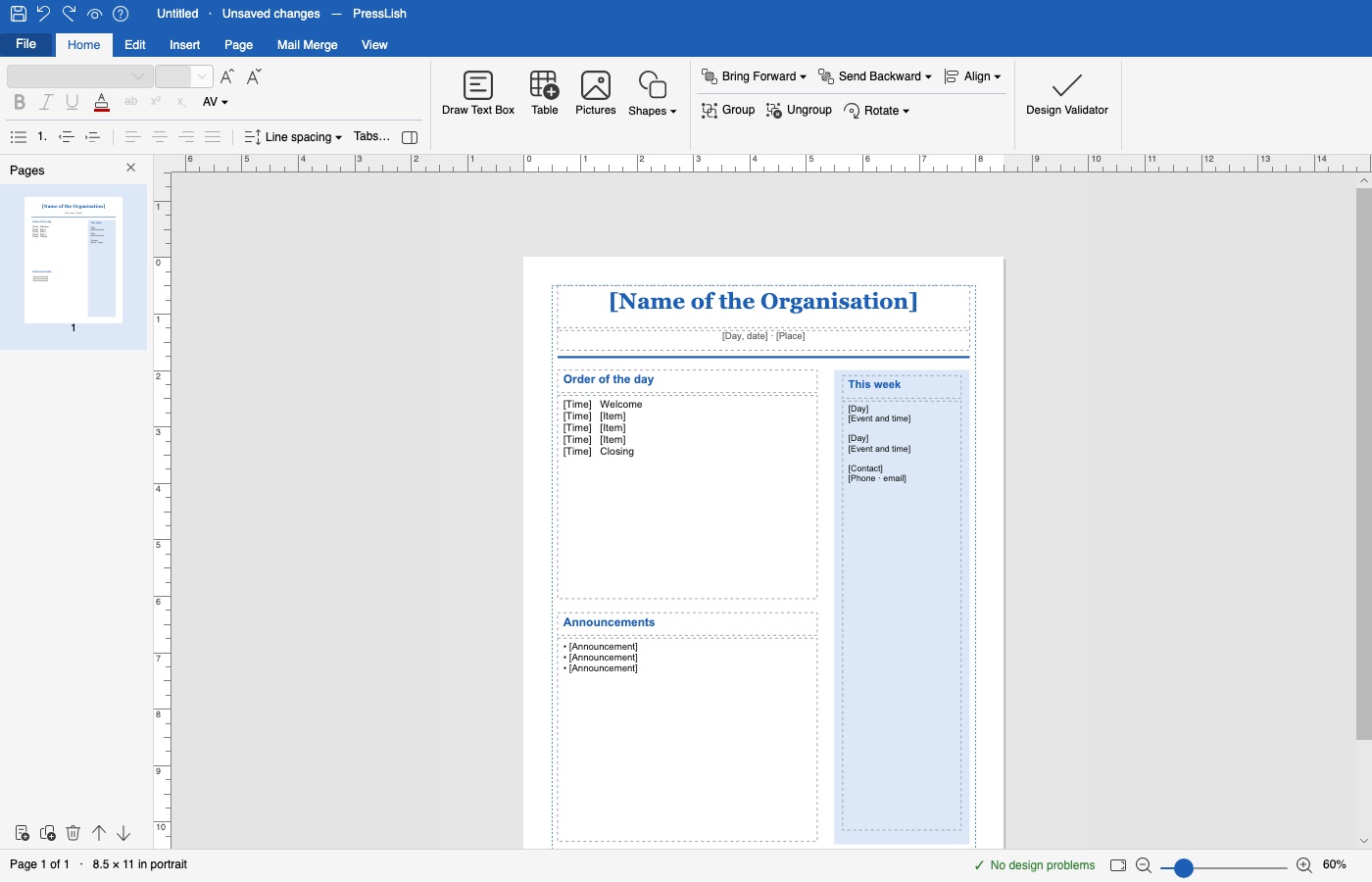Run the Design Validator
The width and height of the screenshot is (1372, 882).
pos(1067,93)
